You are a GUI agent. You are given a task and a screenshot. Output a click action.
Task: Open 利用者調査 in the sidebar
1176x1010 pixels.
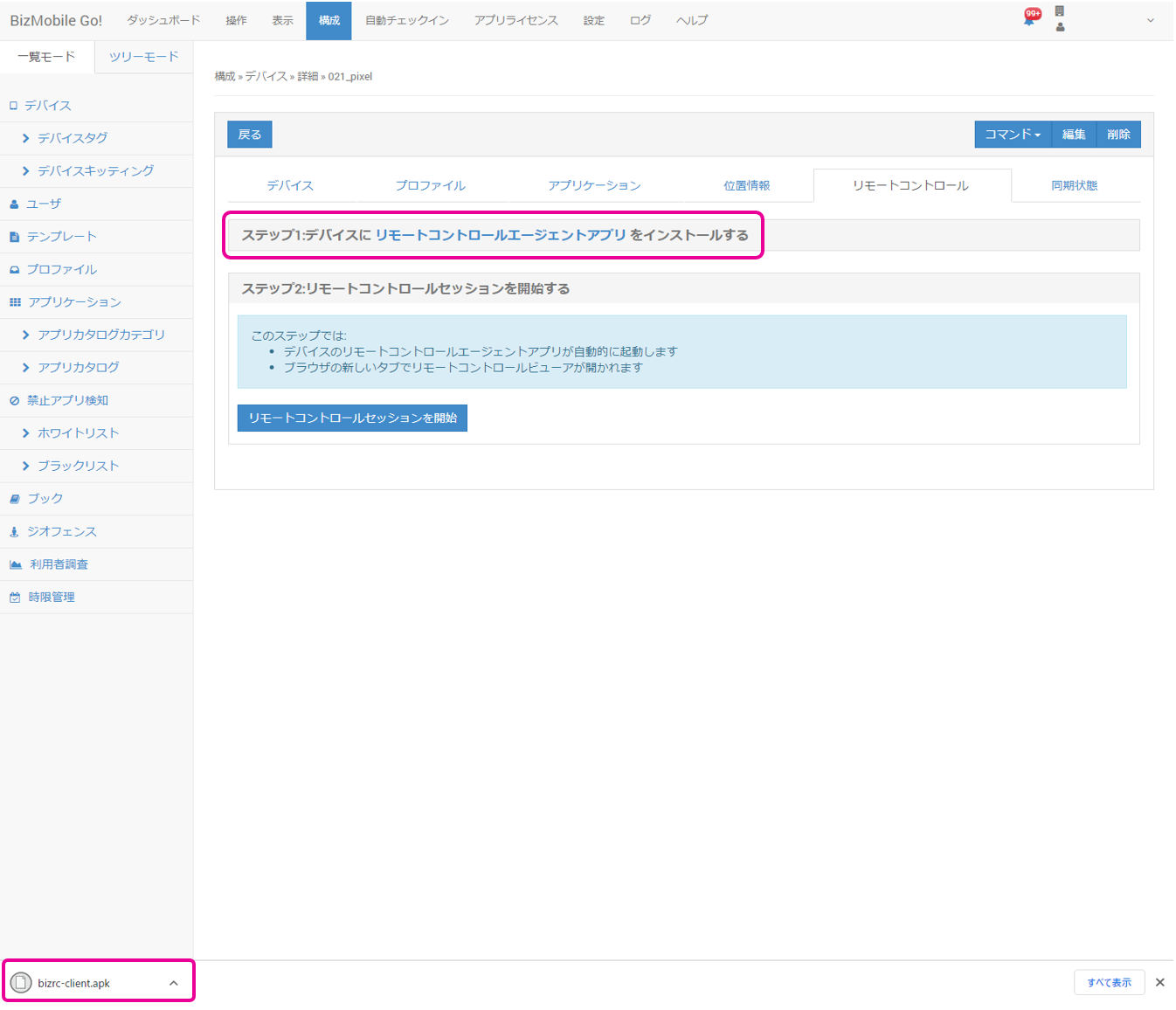pyautogui.click(x=59, y=564)
